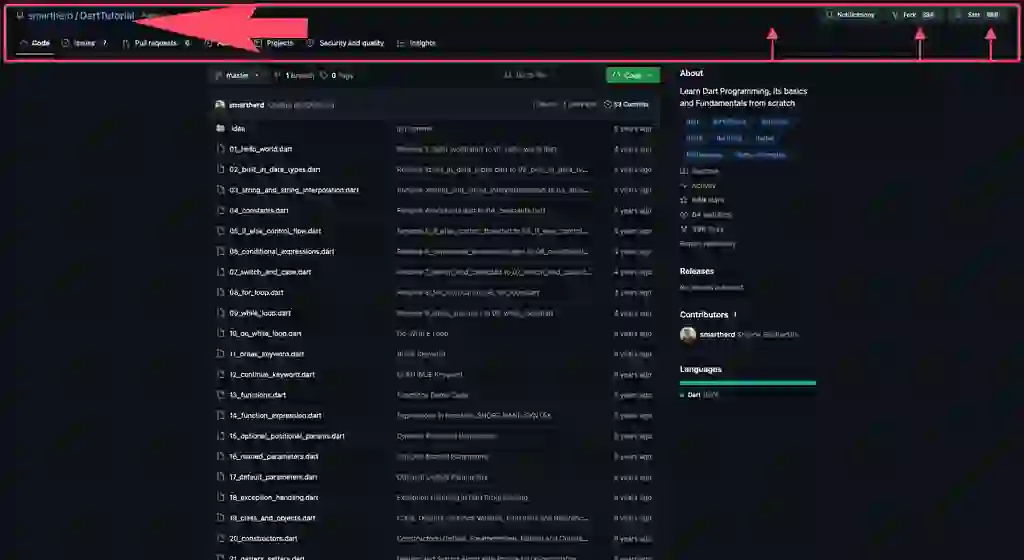Open the Readme link in About

pos(699,171)
